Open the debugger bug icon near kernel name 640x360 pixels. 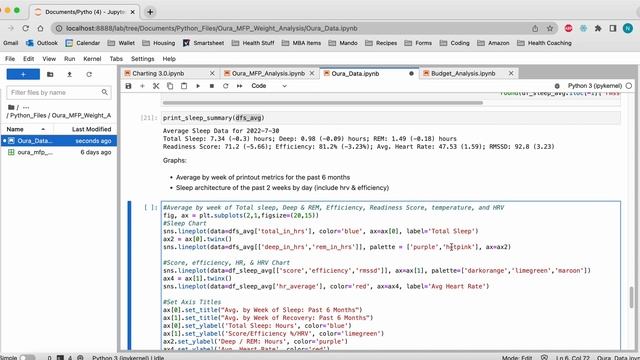point(557,86)
